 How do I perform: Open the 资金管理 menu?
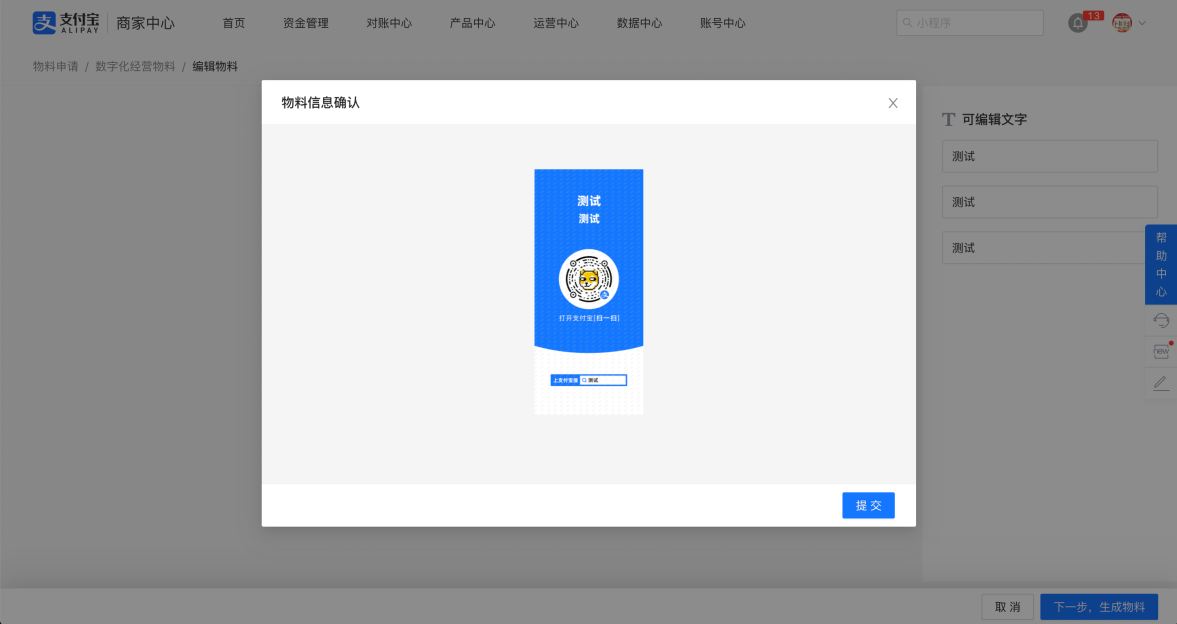(x=306, y=23)
